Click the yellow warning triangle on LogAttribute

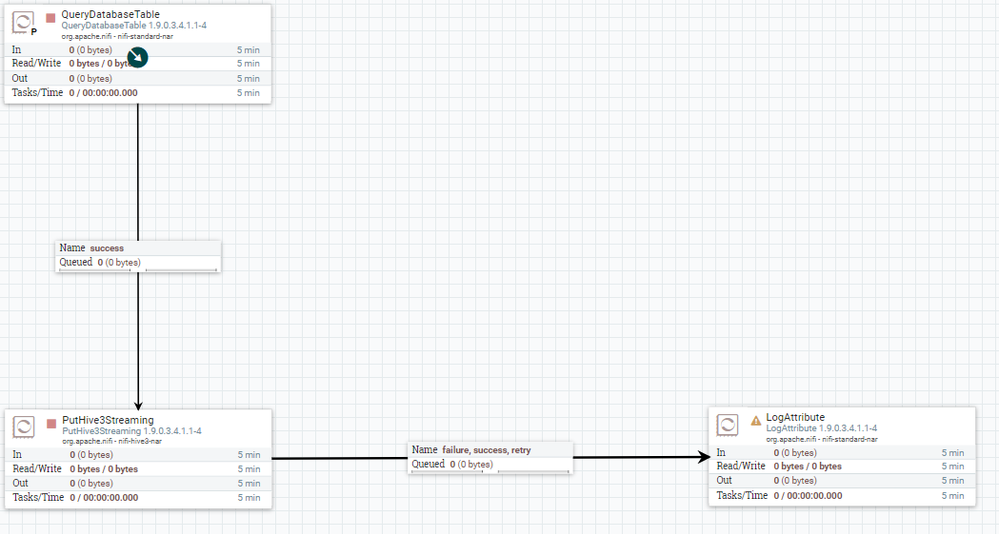[756, 421]
